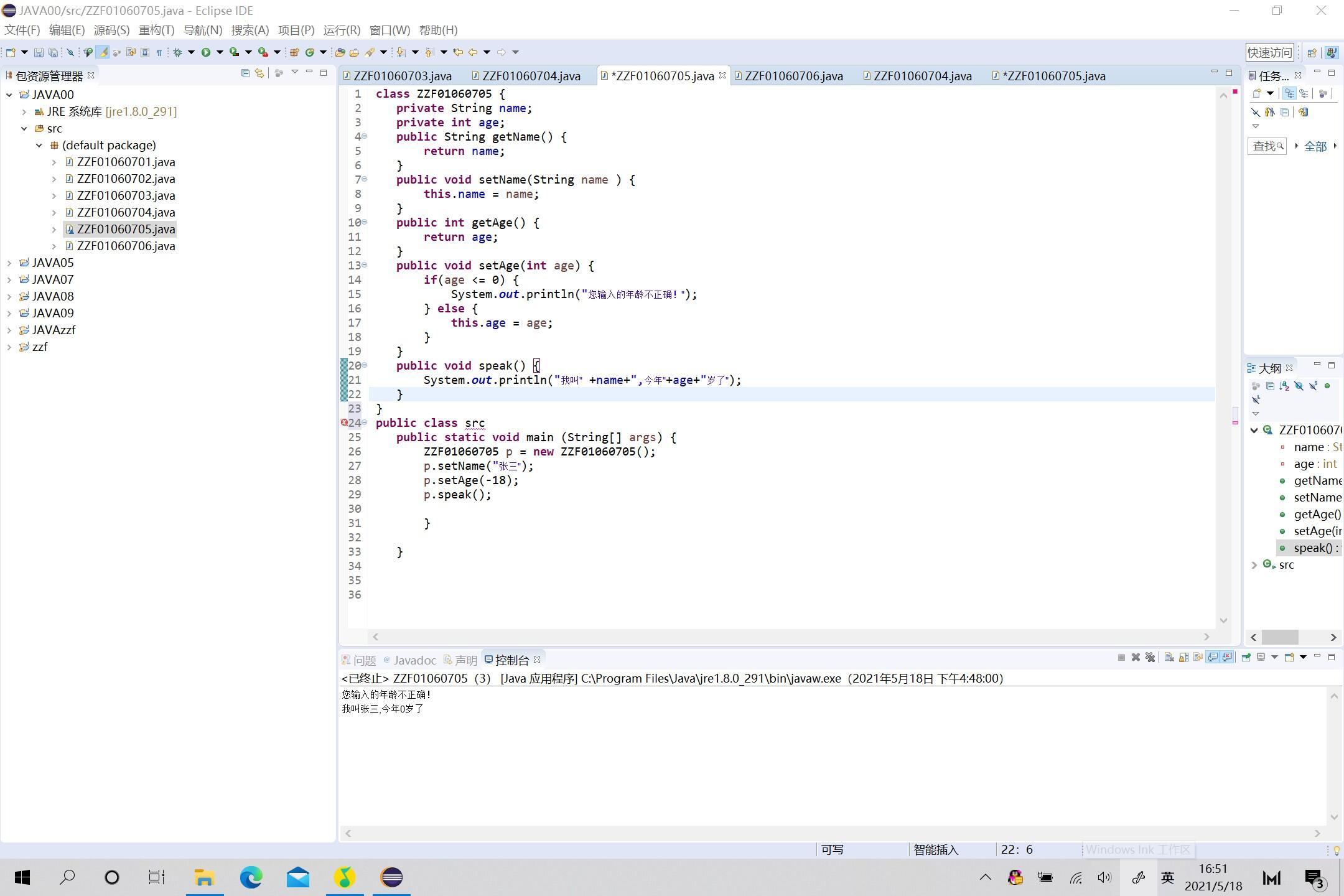The width and height of the screenshot is (1344, 896).
Task: Fold the speak() method at line 20
Action: coord(364,365)
